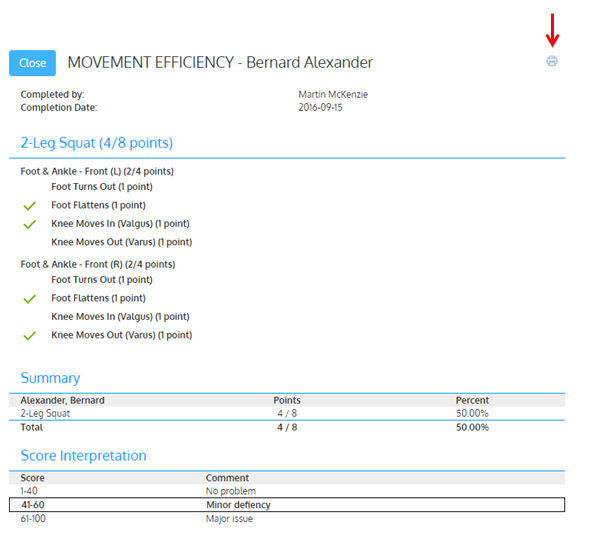Click 'Foot Turns Out' under Front (L)
Viewport: 593px width, 540px height.
tap(102, 187)
